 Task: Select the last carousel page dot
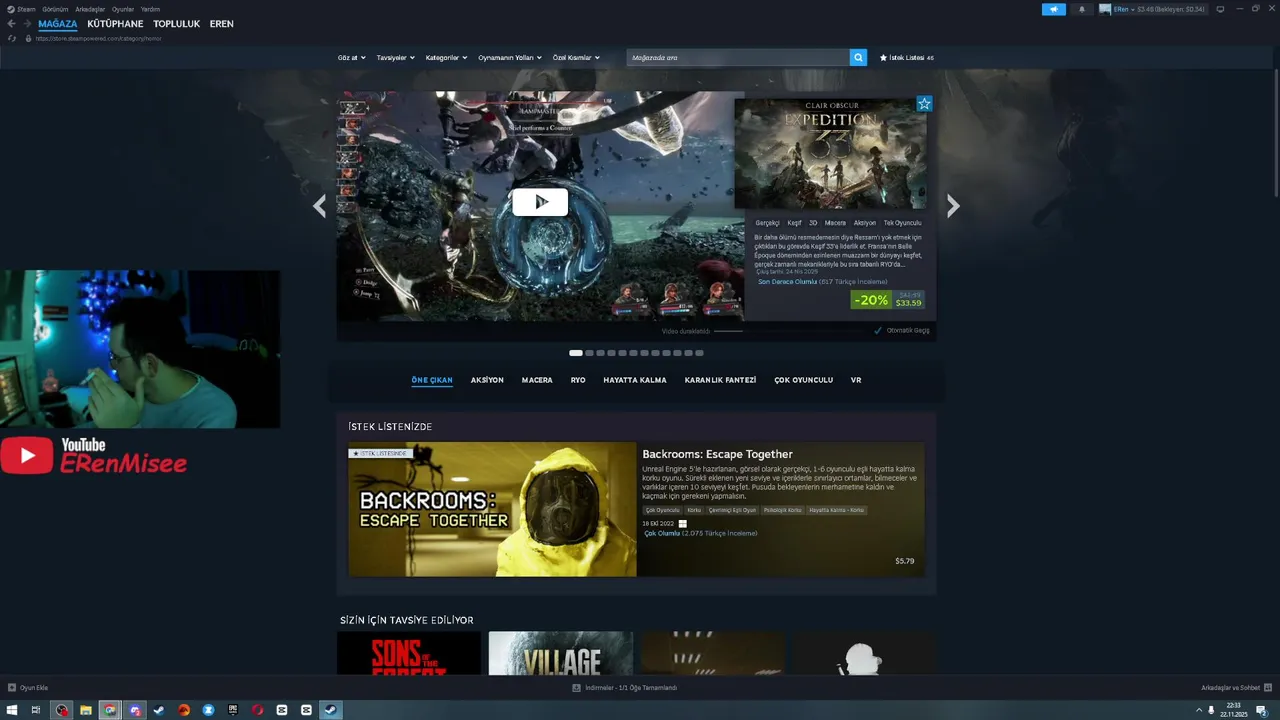click(x=699, y=353)
